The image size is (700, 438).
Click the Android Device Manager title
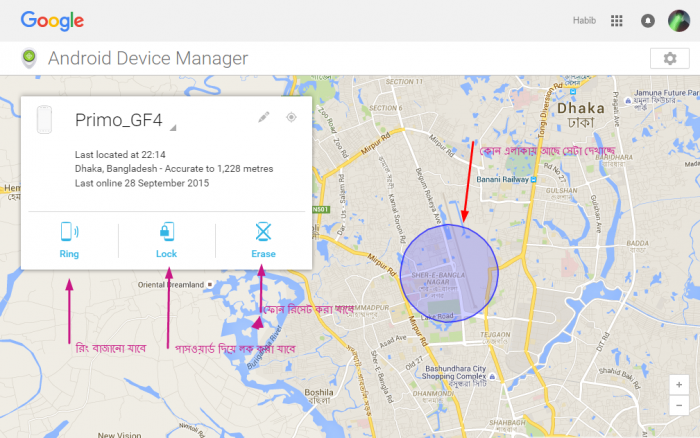[148, 58]
